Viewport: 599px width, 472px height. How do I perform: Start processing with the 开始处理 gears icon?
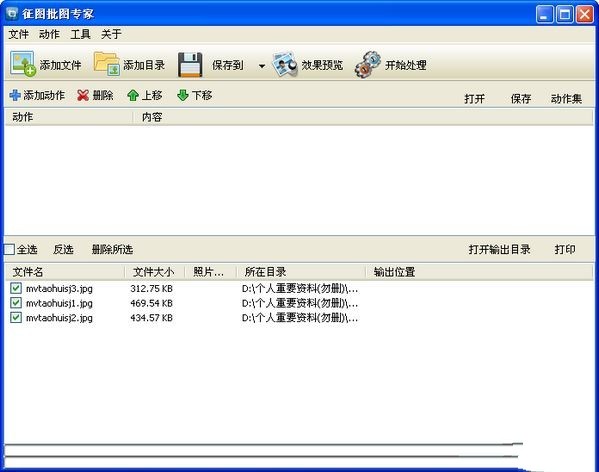[368, 65]
